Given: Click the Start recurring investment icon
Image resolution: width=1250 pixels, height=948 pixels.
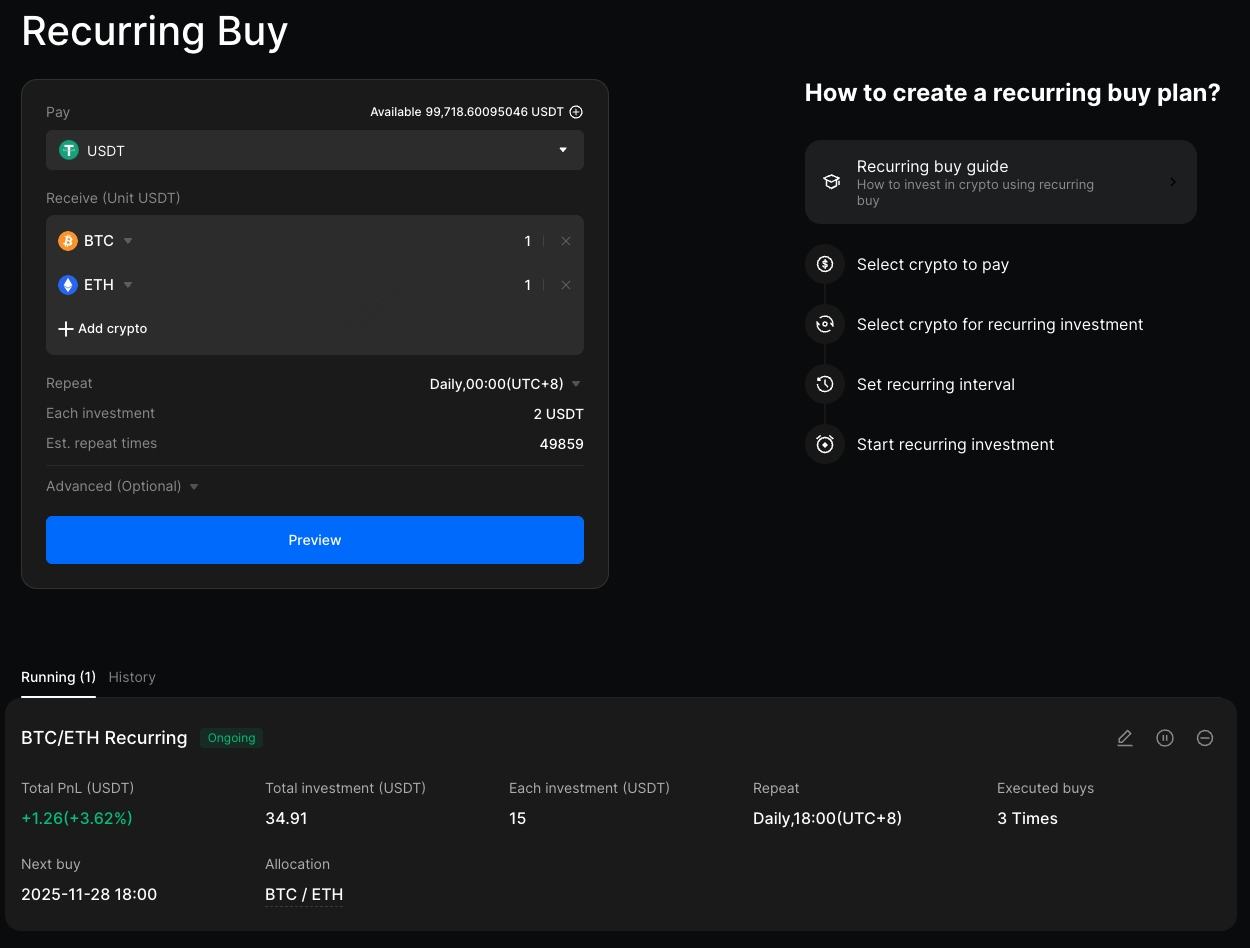Looking at the screenshot, I should tap(825, 445).
